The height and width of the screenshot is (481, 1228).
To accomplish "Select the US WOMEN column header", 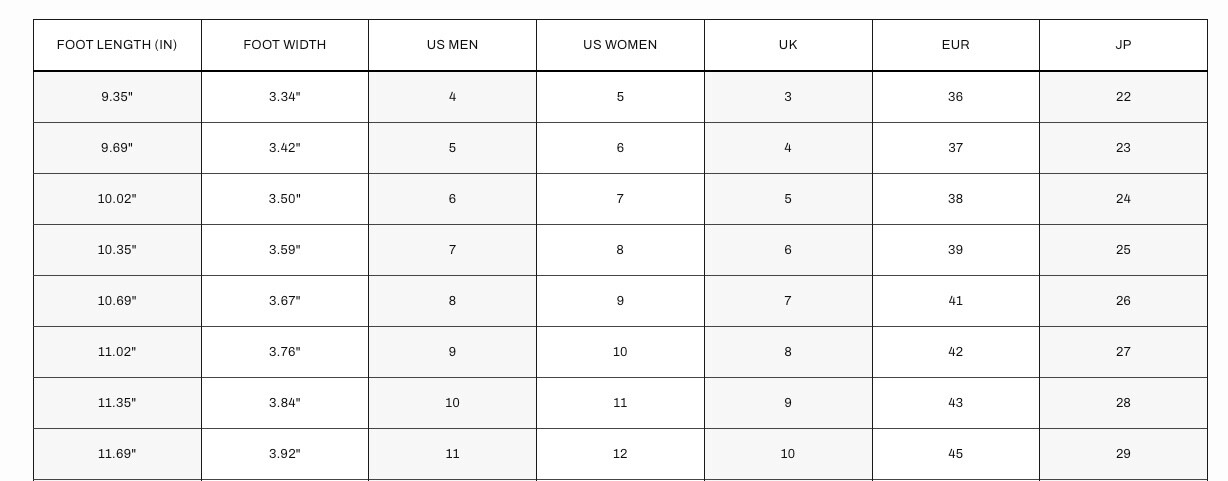I will tap(620, 45).
